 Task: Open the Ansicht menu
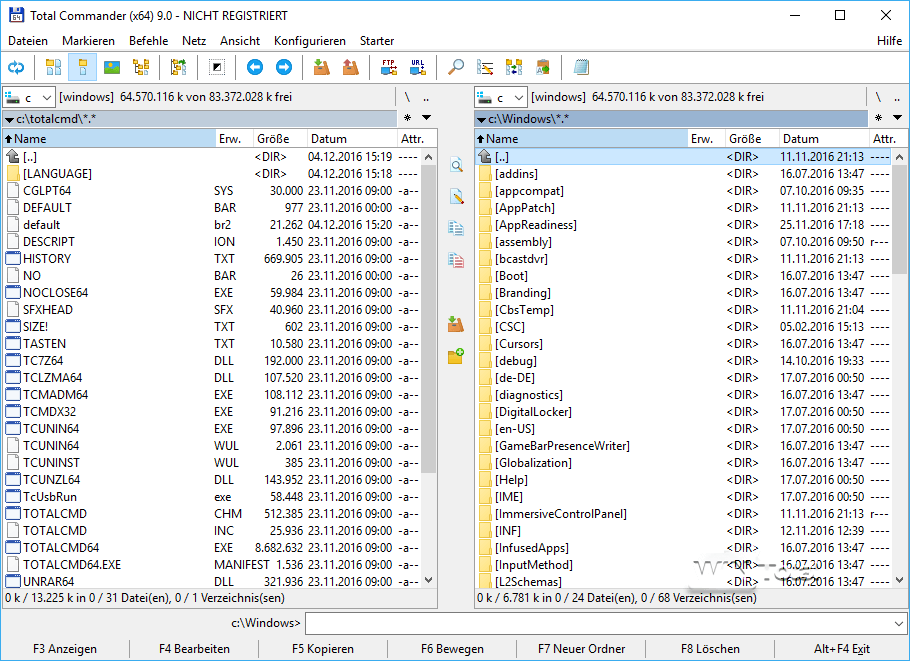240,41
